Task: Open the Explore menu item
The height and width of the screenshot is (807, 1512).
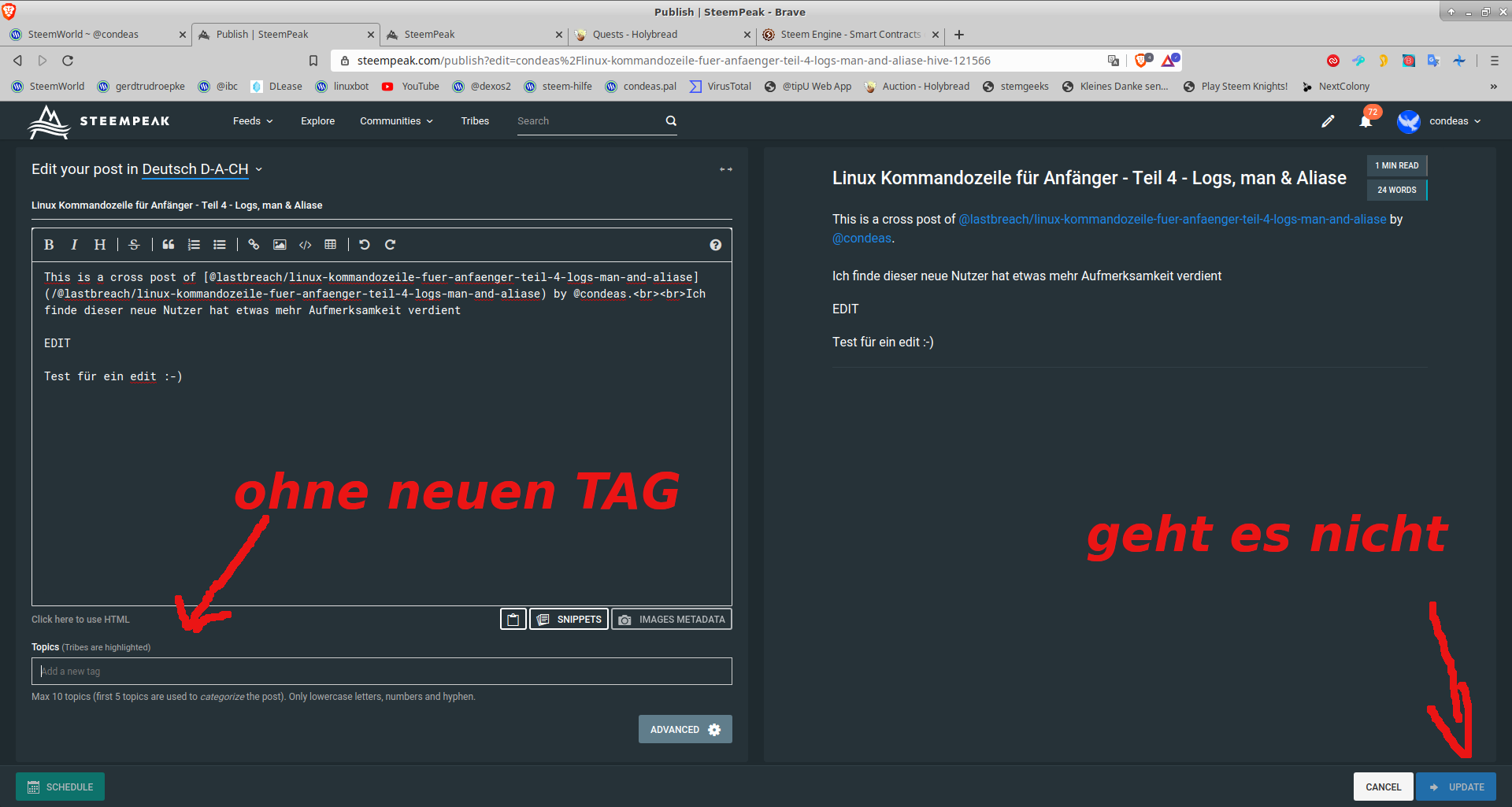Action: coord(317,121)
